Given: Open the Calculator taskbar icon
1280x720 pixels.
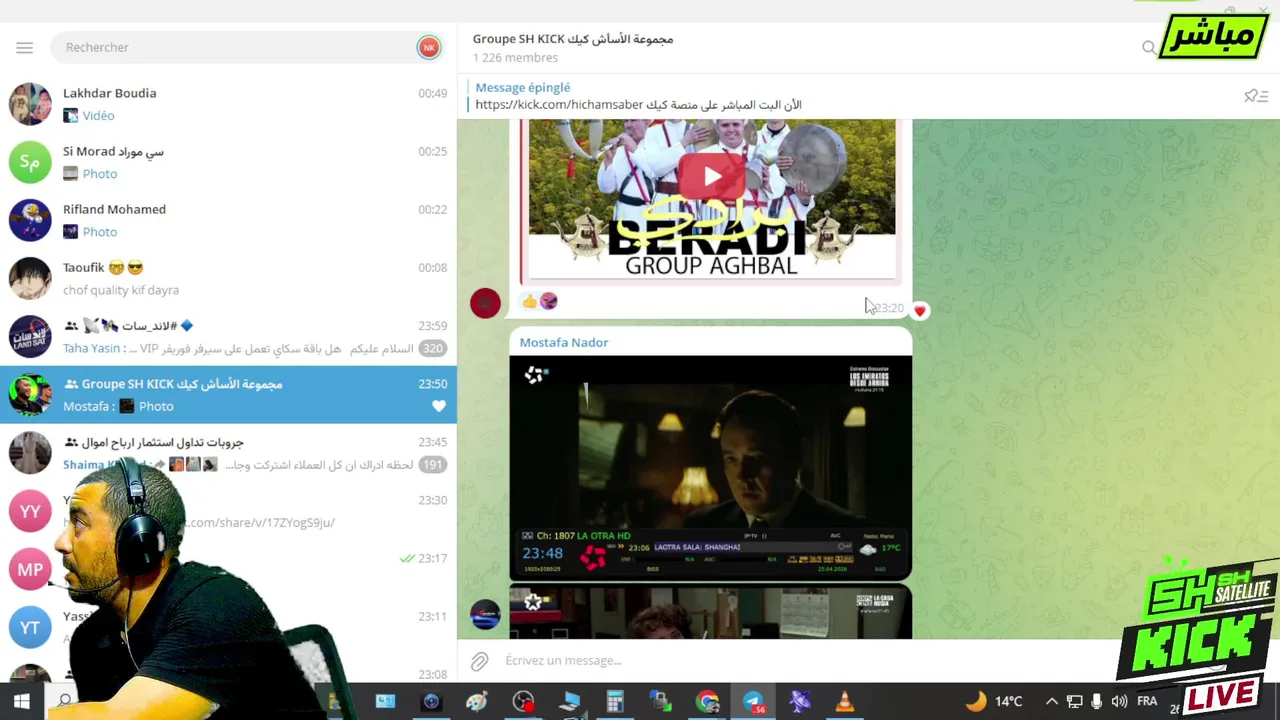Looking at the screenshot, I should point(615,701).
